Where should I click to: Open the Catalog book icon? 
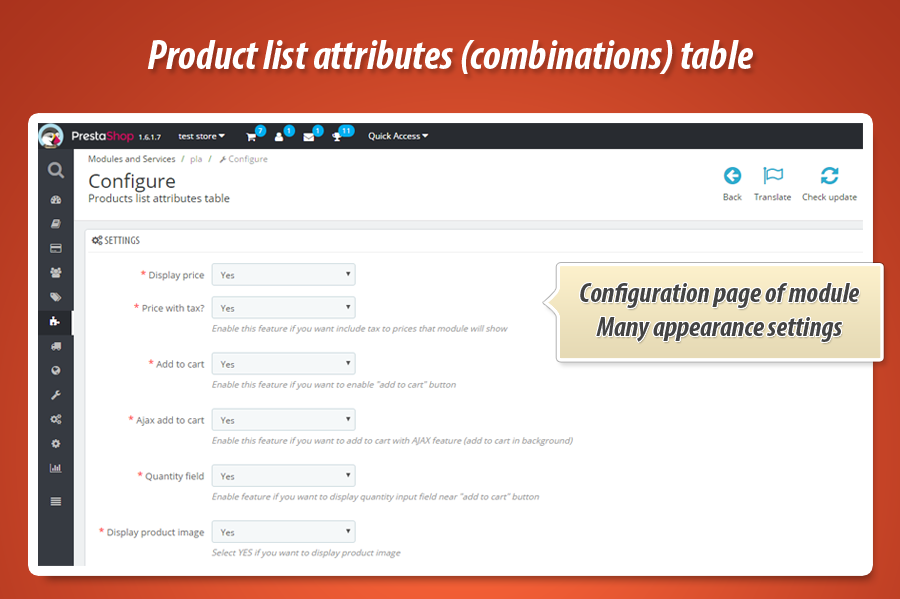click(x=56, y=224)
